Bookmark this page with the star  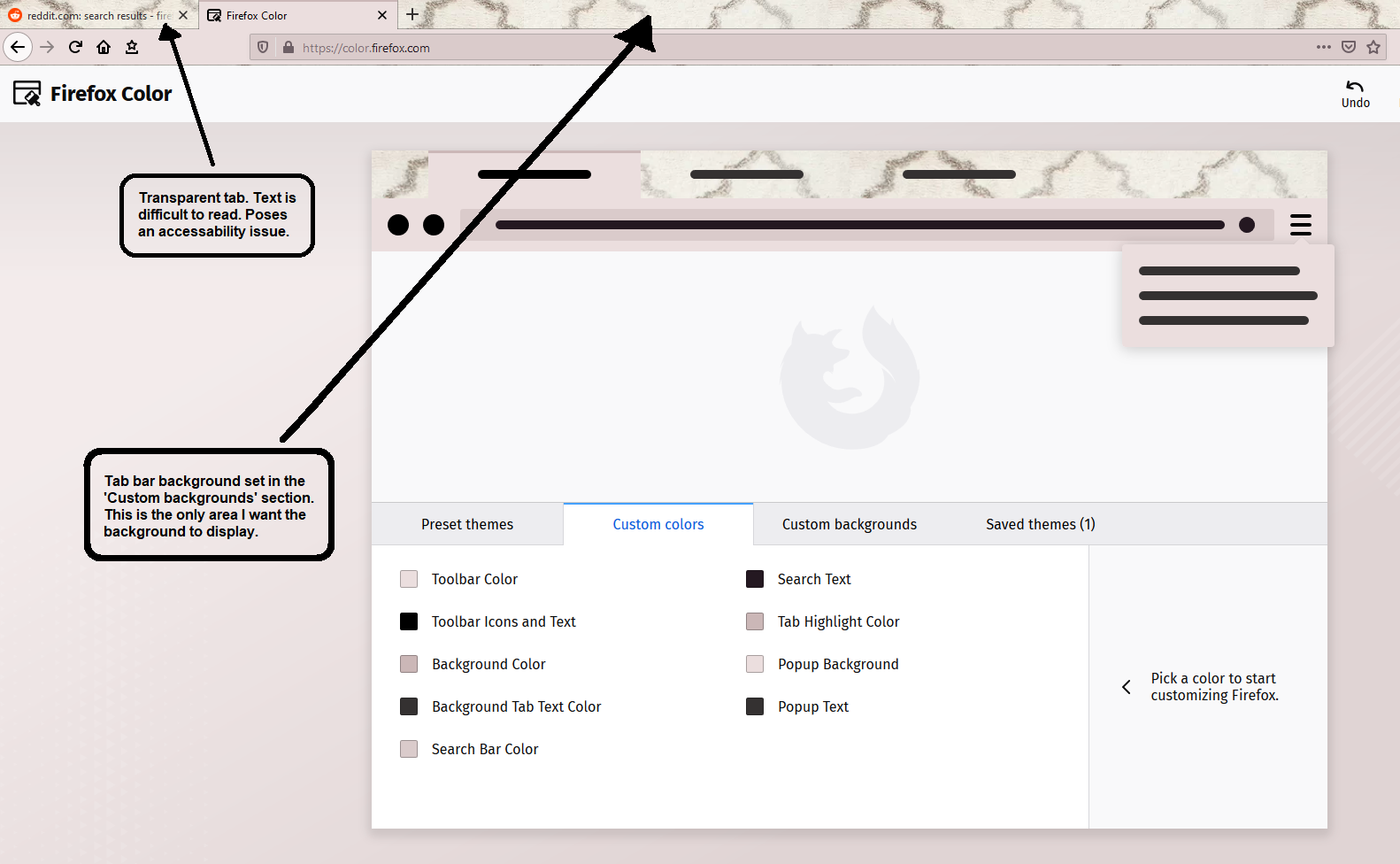(1373, 47)
